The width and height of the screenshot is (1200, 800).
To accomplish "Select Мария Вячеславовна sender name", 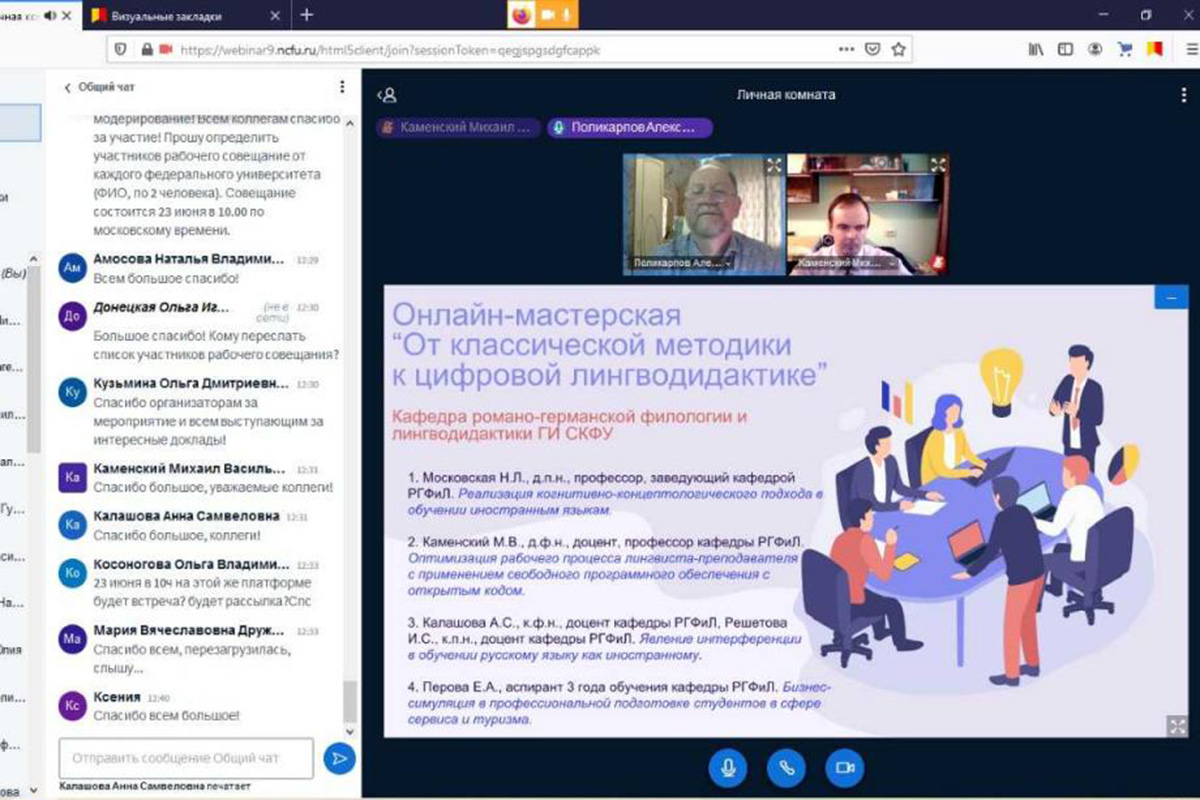I will point(189,631).
